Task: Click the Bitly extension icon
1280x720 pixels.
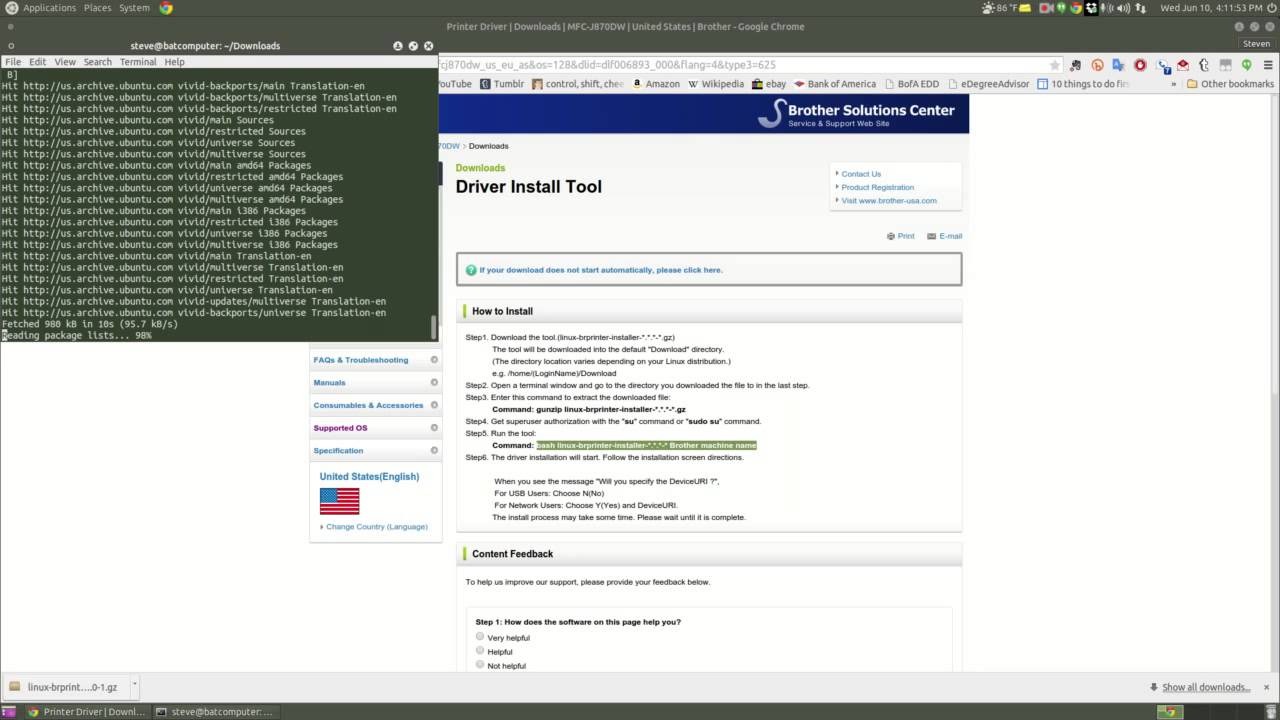Action: click(x=1097, y=65)
